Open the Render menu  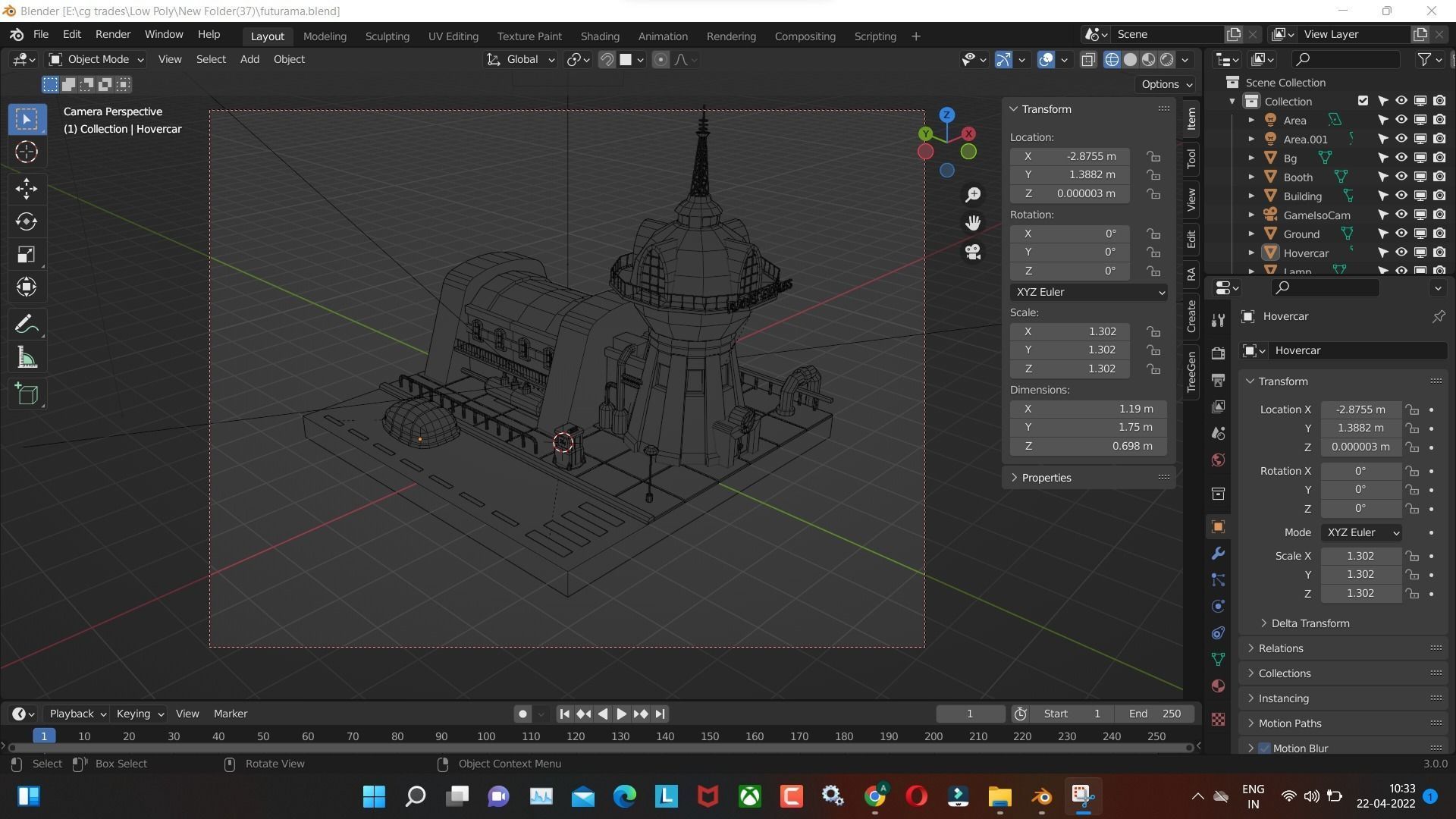point(112,35)
